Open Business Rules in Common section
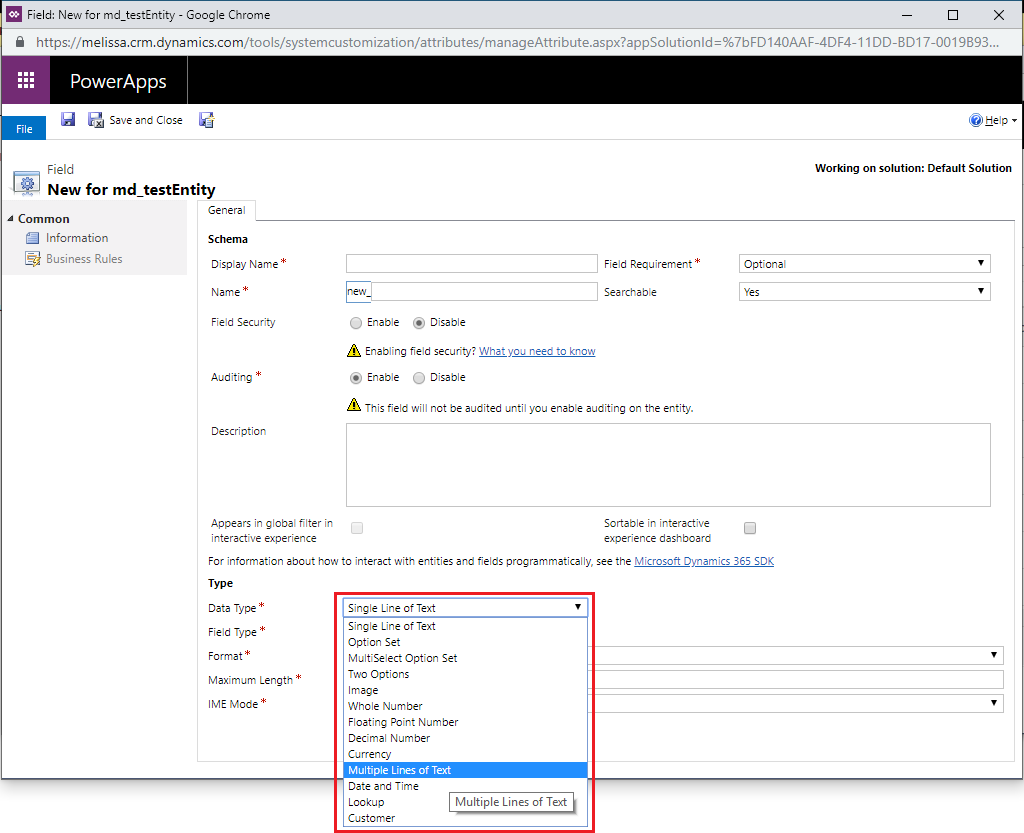Screen dimensions: 1024x833 click(84, 259)
